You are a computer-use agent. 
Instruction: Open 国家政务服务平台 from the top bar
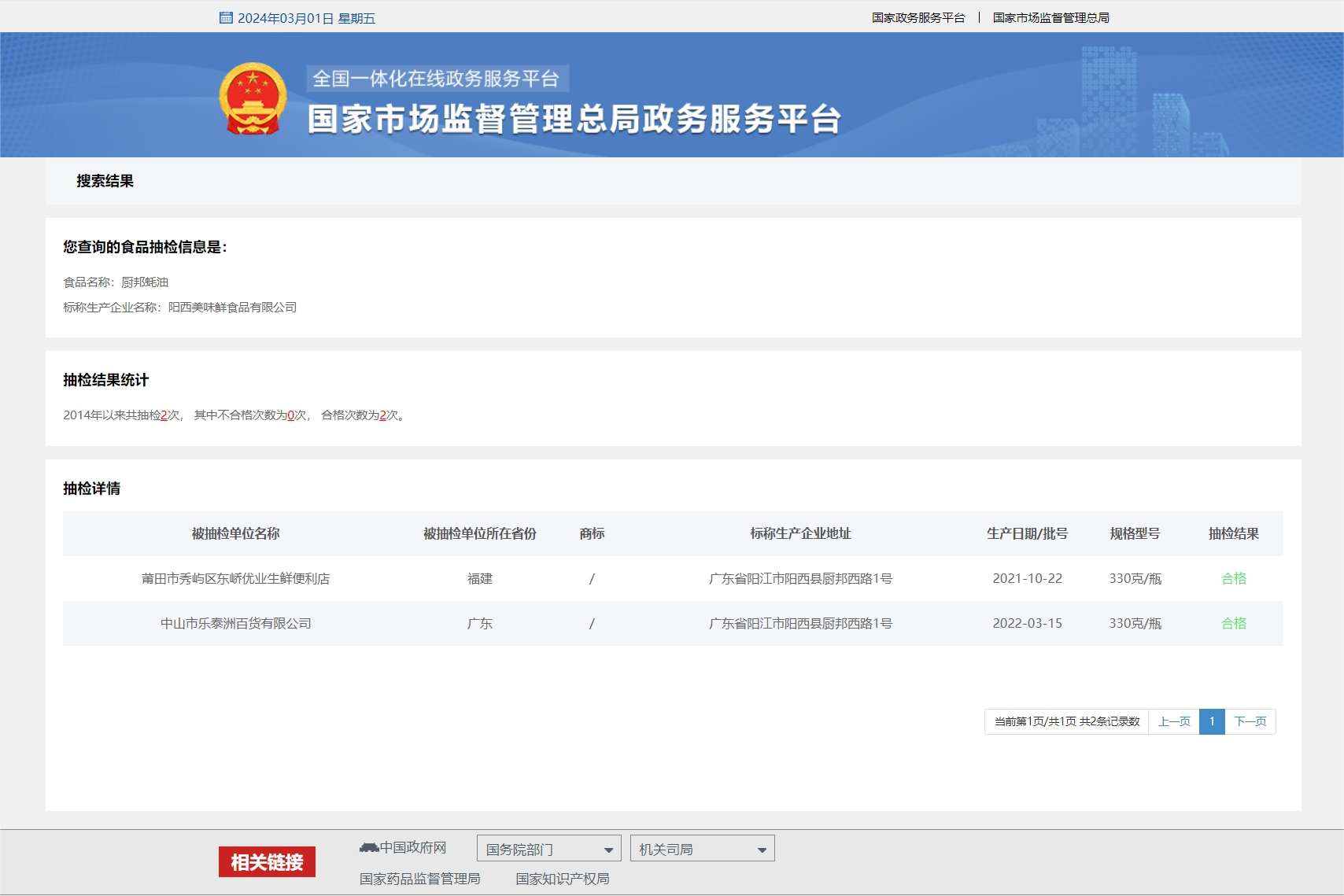[917, 17]
